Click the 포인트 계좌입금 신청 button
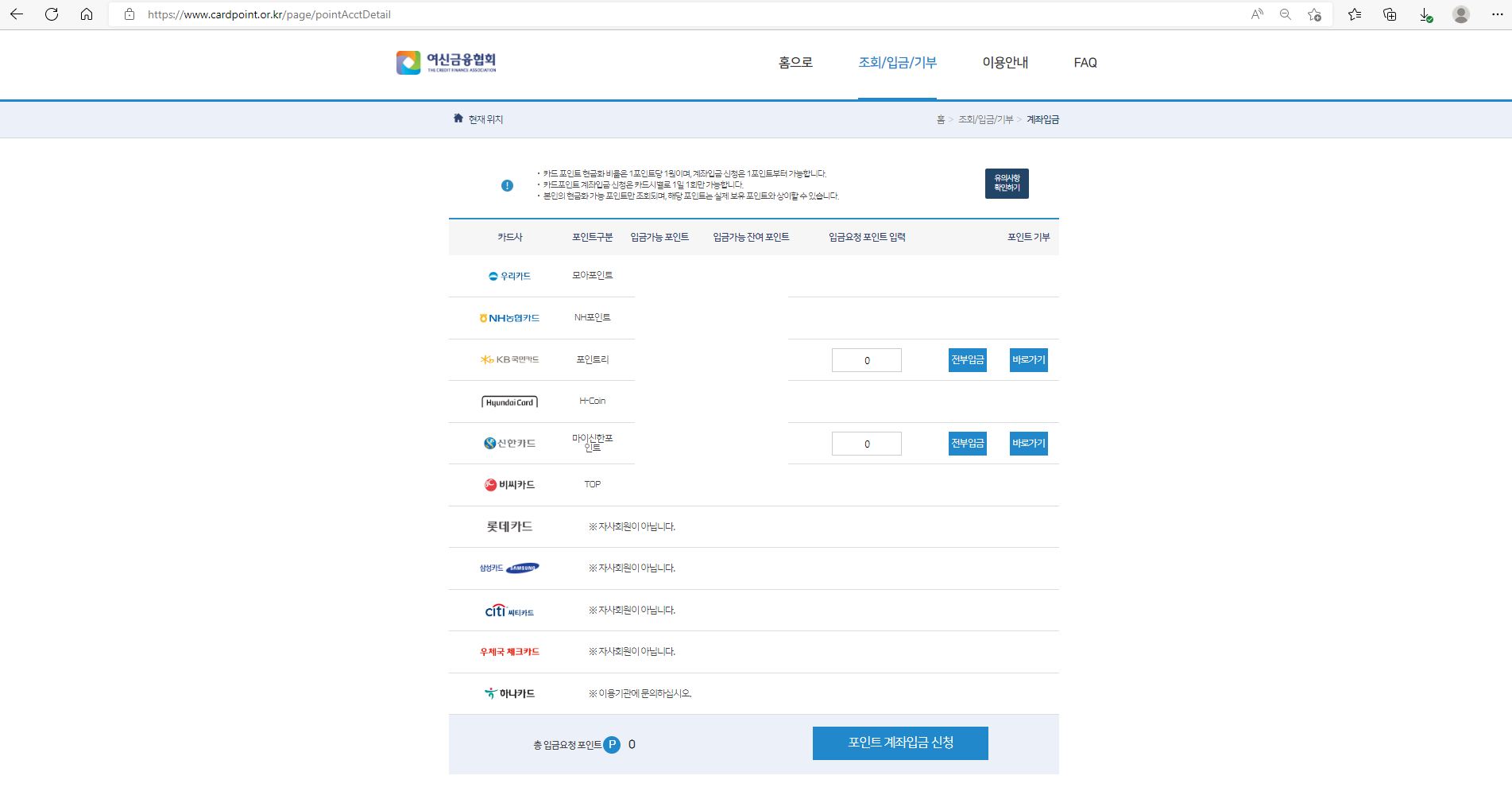Screen dimensions: 1512x799 (x=899, y=743)
